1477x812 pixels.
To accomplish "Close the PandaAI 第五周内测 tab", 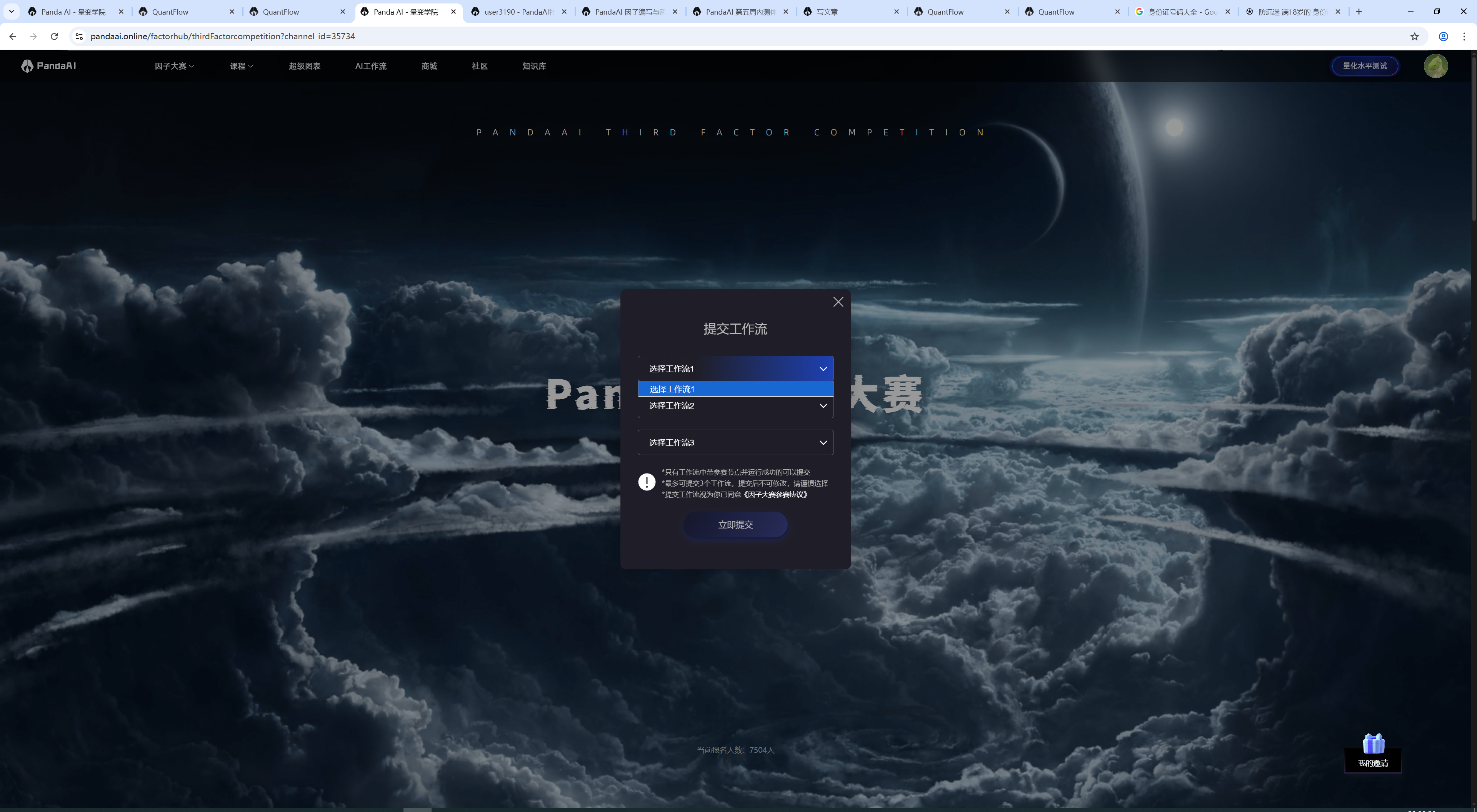I will tap(785, 12).
